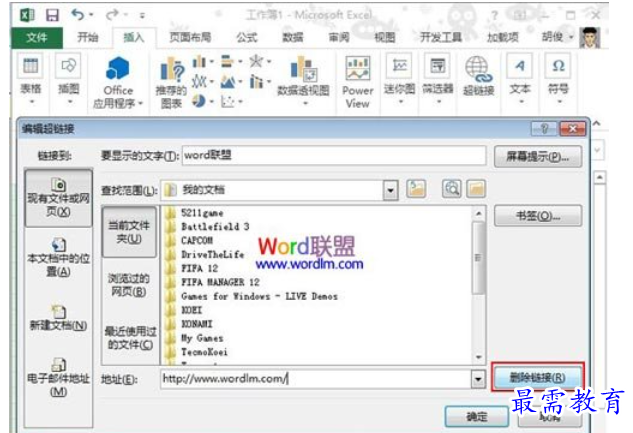
Task: Click the Undo arrow icon
Action: tap(77, 15)
